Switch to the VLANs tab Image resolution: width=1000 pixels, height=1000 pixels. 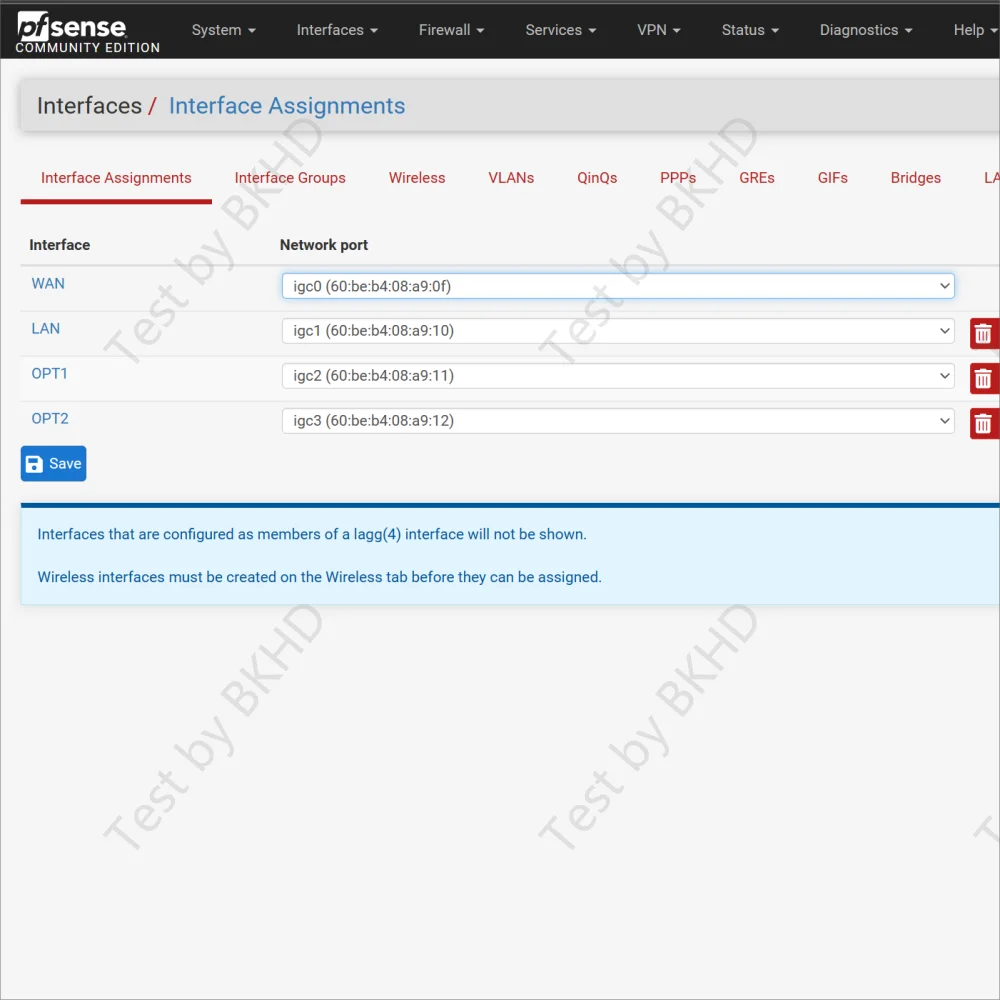[511, 178]
